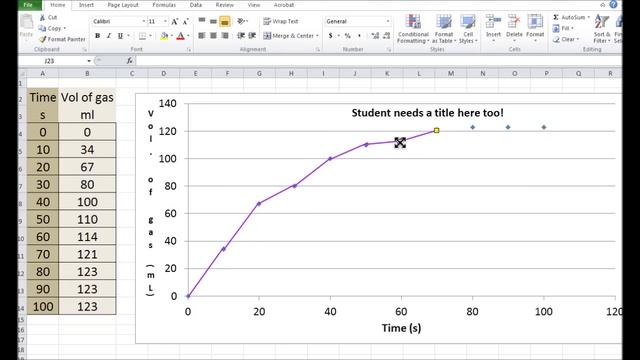The width and height of the screenshot is (640, 360).
Task: Click Increase Decimal
Action: pos(375,36)
